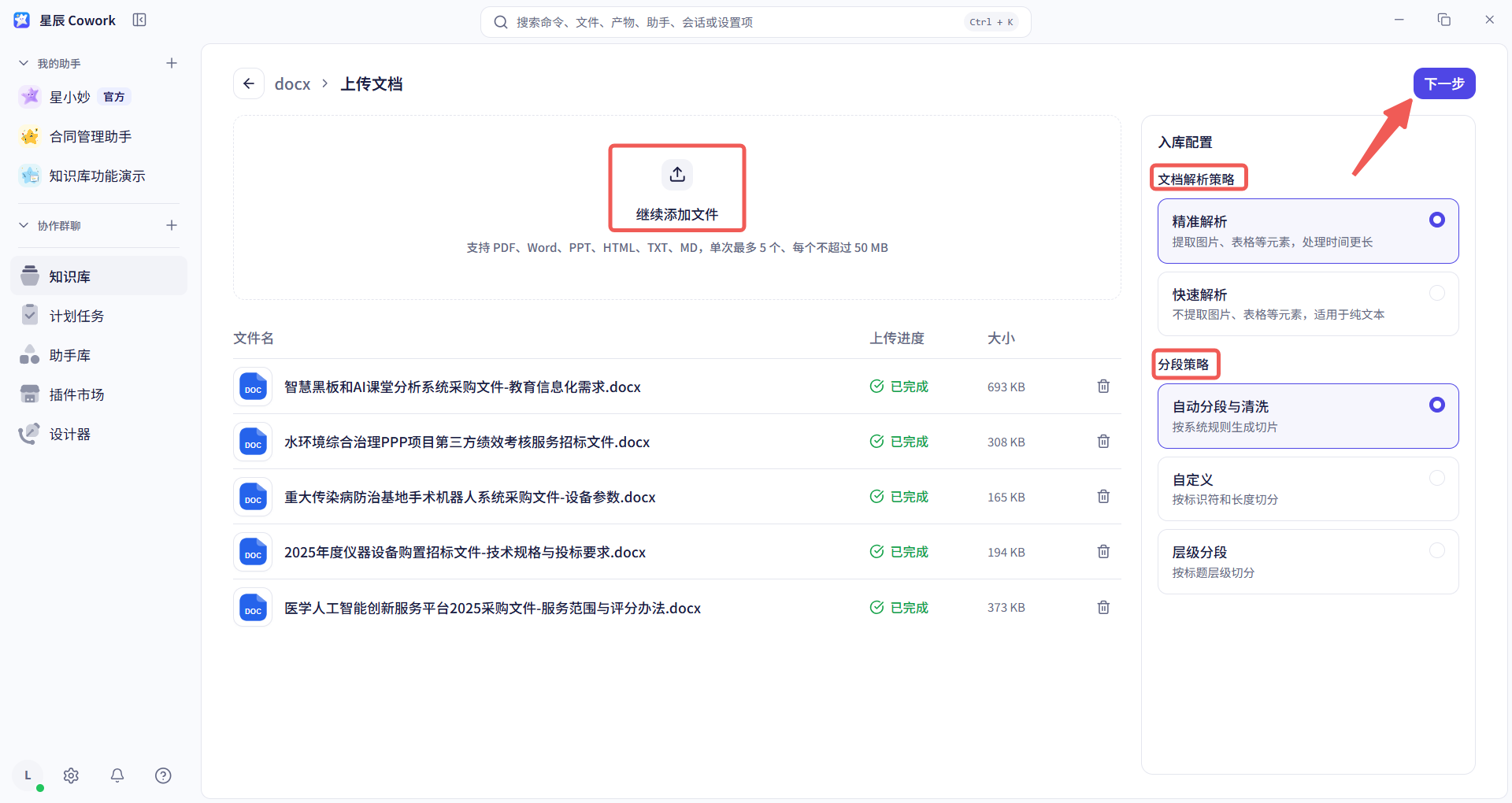Open the 合同管理助手 assistant
The height and width of the screenshot is (803, 1512).
coord(99,136)
